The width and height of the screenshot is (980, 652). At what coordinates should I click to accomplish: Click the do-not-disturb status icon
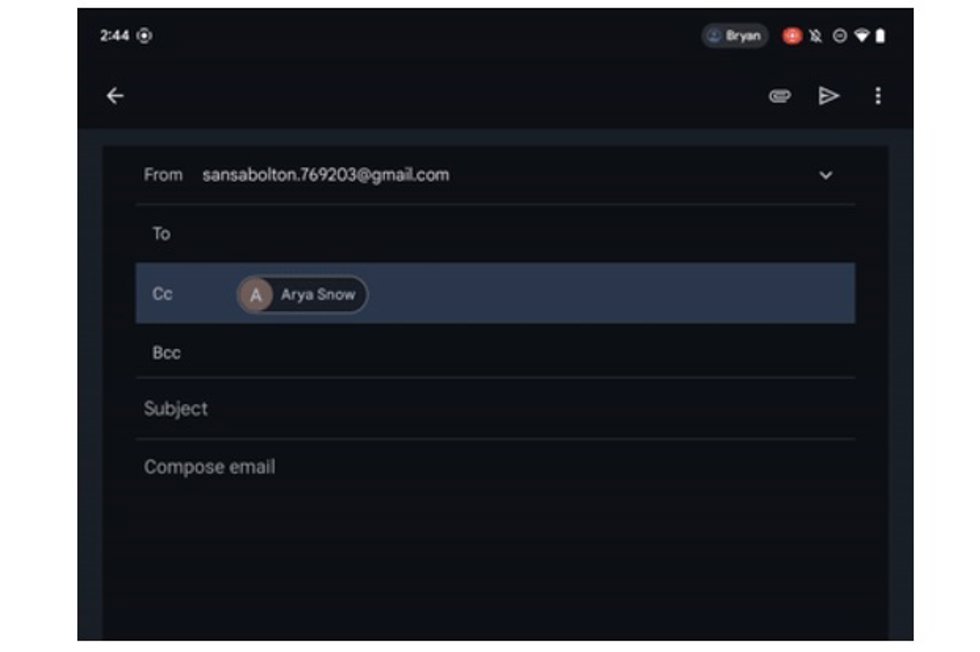(840, 36)
